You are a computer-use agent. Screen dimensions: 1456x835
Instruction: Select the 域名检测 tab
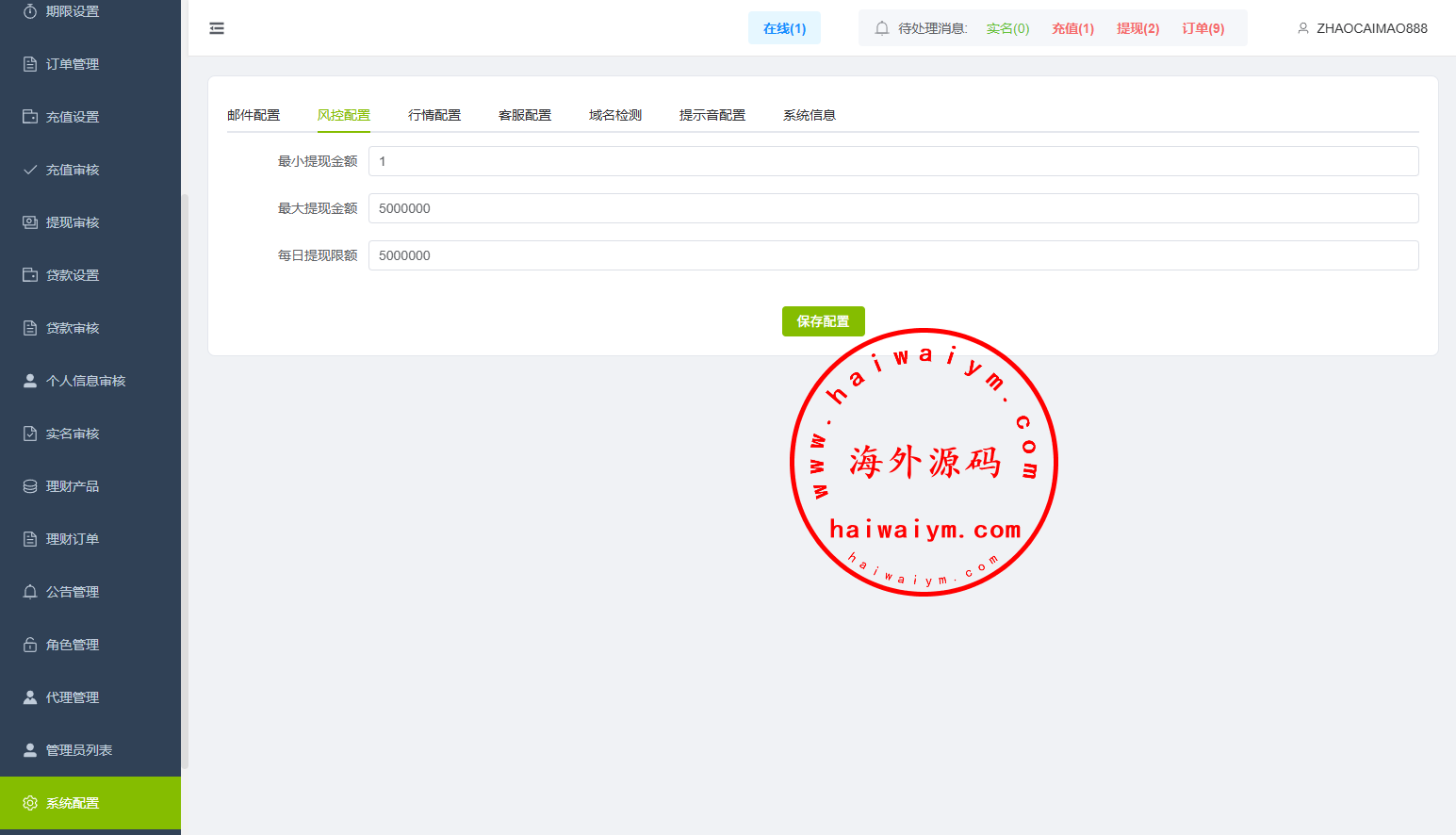[615, 115]
